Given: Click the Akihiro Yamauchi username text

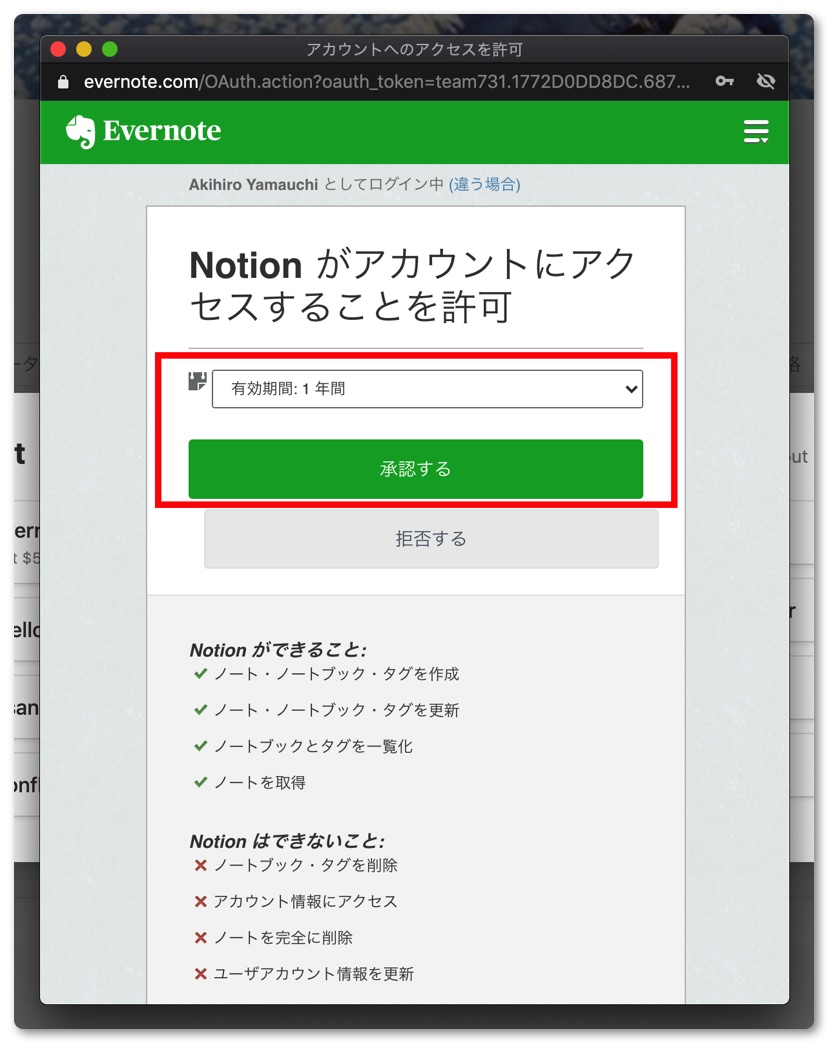Looking at the screenshot, I should pos(254,184).
